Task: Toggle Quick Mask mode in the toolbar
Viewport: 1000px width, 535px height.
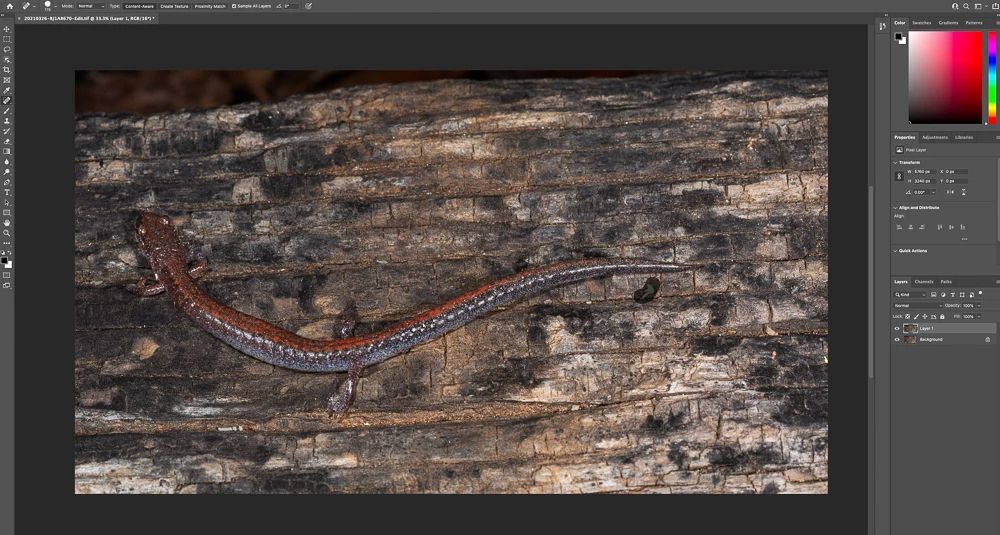Action: pos(7,275)
